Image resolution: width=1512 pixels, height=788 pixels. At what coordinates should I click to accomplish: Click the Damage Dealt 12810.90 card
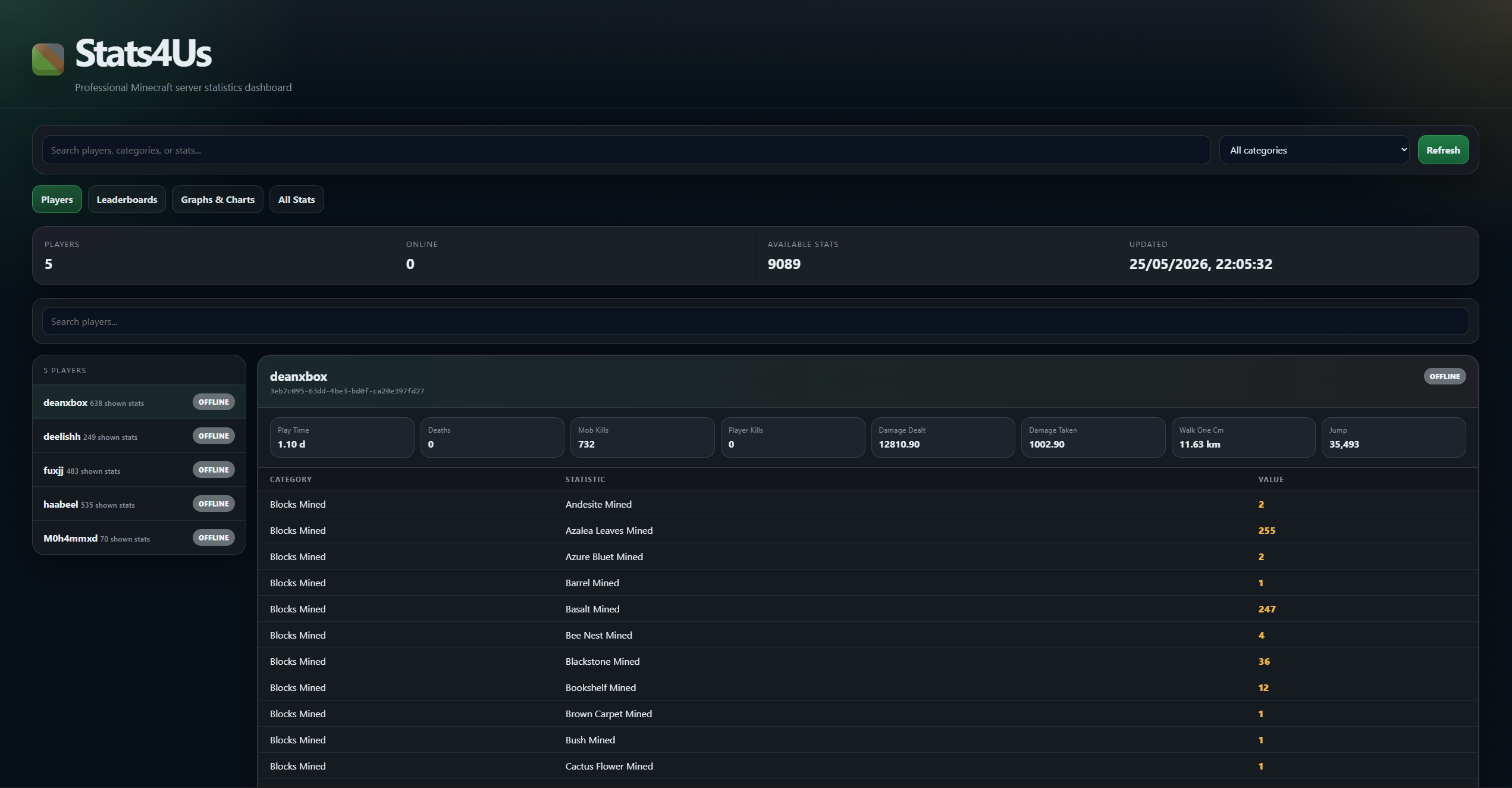click(943, 437)
